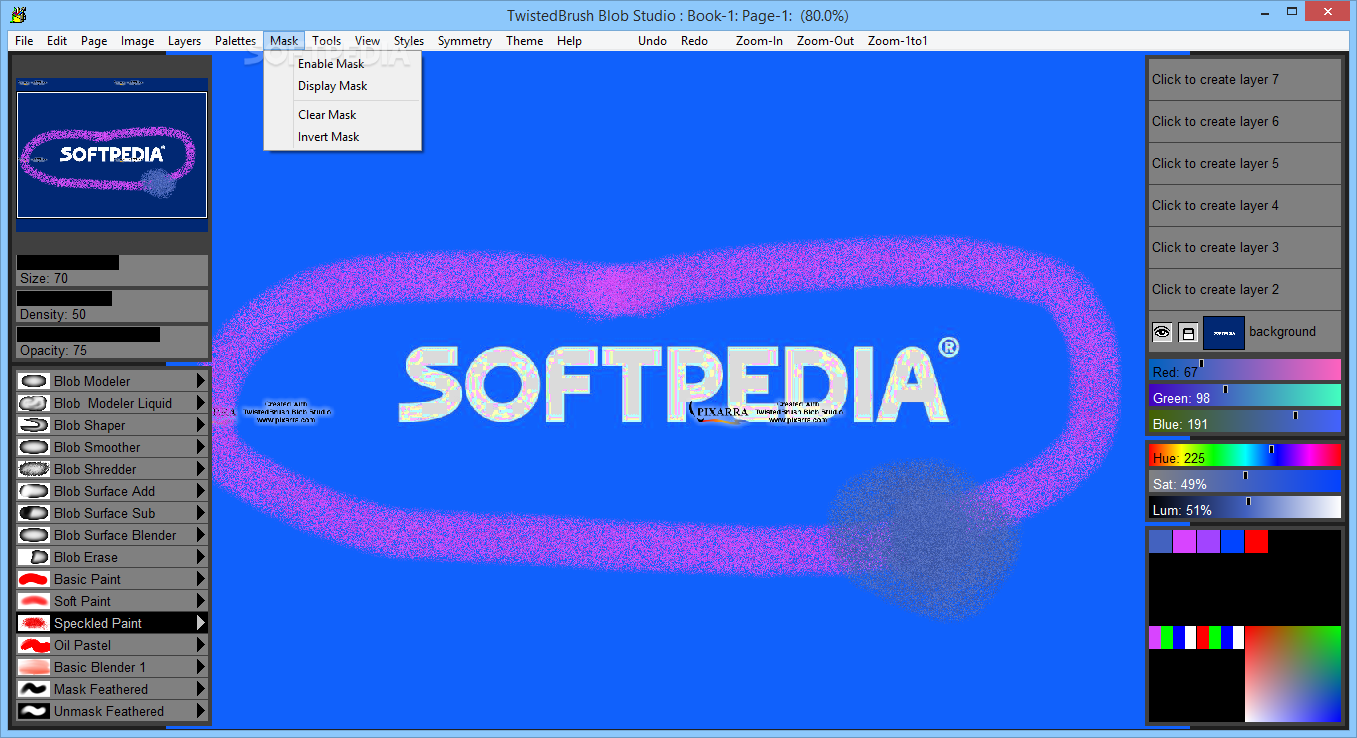Image resolution: width=1357 pixels, height=738 pixels.
Task: Select the Blob Modeler Liquid brush icon
Action: (34, 403)
